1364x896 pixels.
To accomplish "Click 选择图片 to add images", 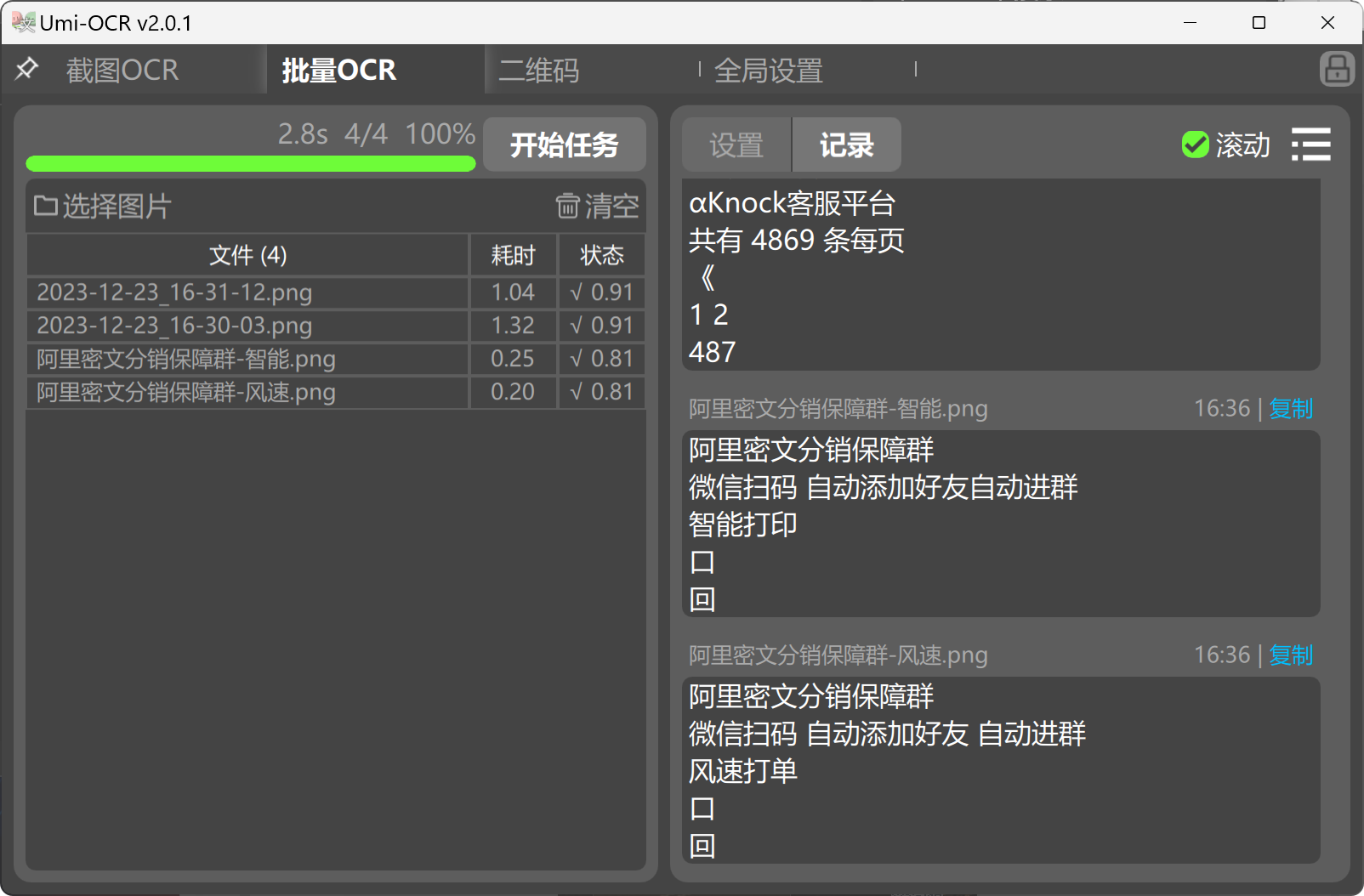I will [103, 206].
